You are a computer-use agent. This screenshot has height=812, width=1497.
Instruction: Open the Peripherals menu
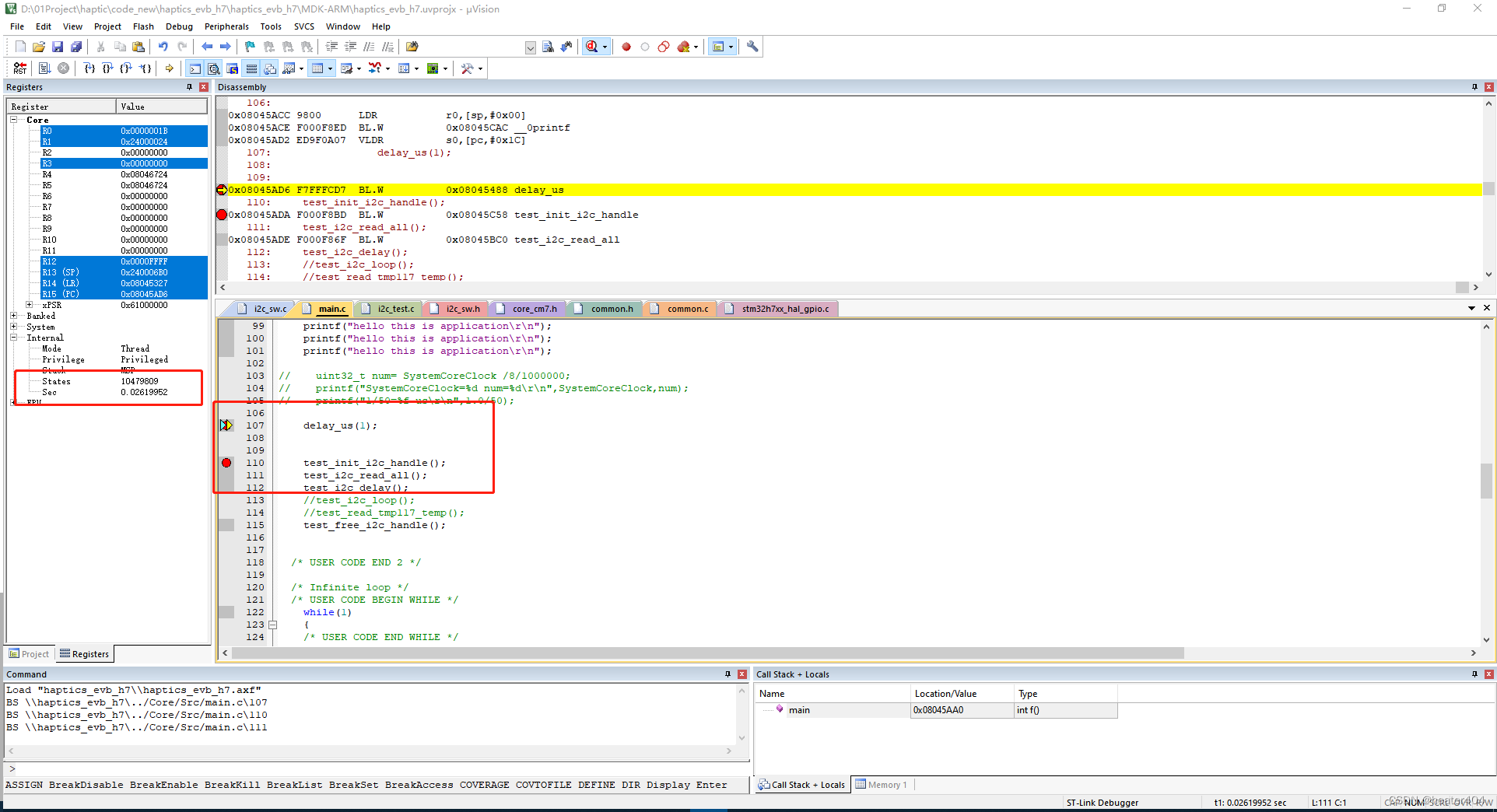[x=226, y=26]
